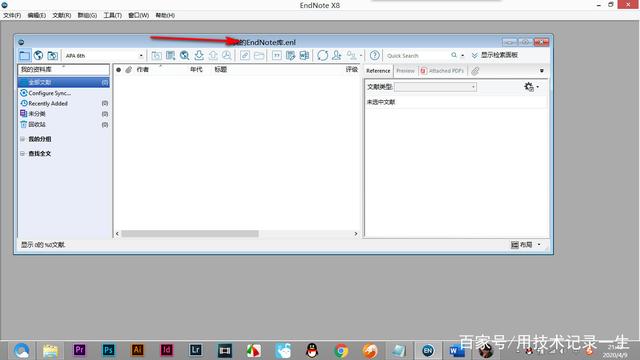Click into the Quick Search field
Viewport: 640px width, 360px height.
pos(417,56)
